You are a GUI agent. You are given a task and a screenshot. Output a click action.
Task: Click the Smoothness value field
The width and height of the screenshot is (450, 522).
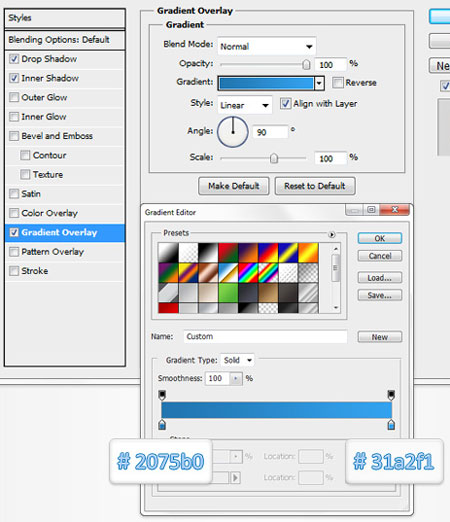[x=217, y=378]
